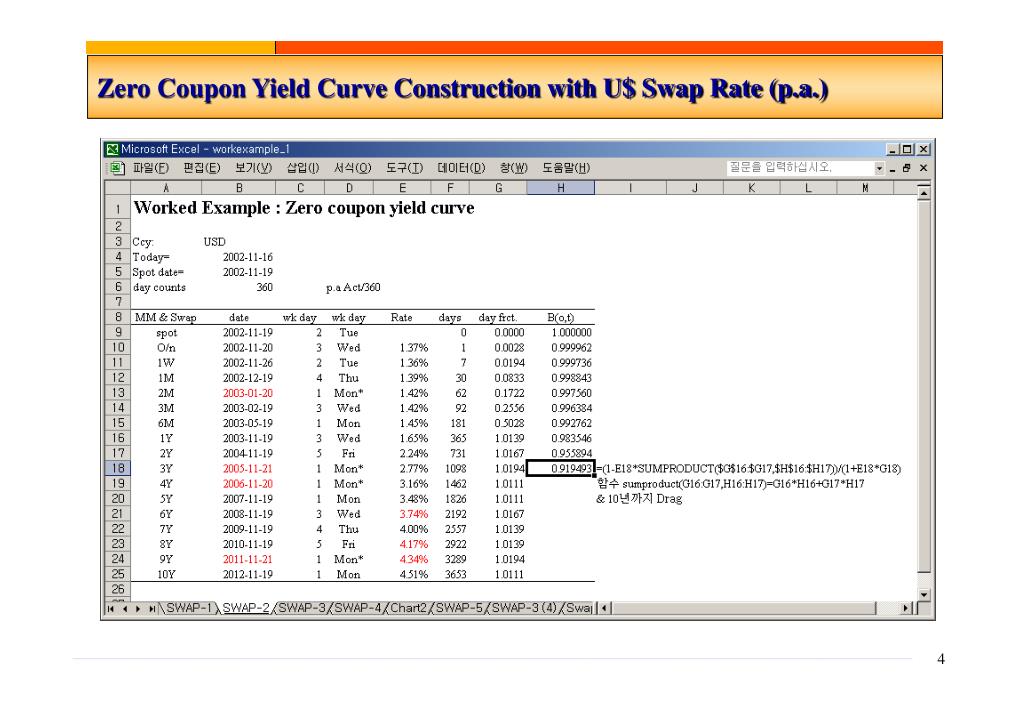1023x708 pixels.
Task: Click the cell containing USD
Action: 214,242
